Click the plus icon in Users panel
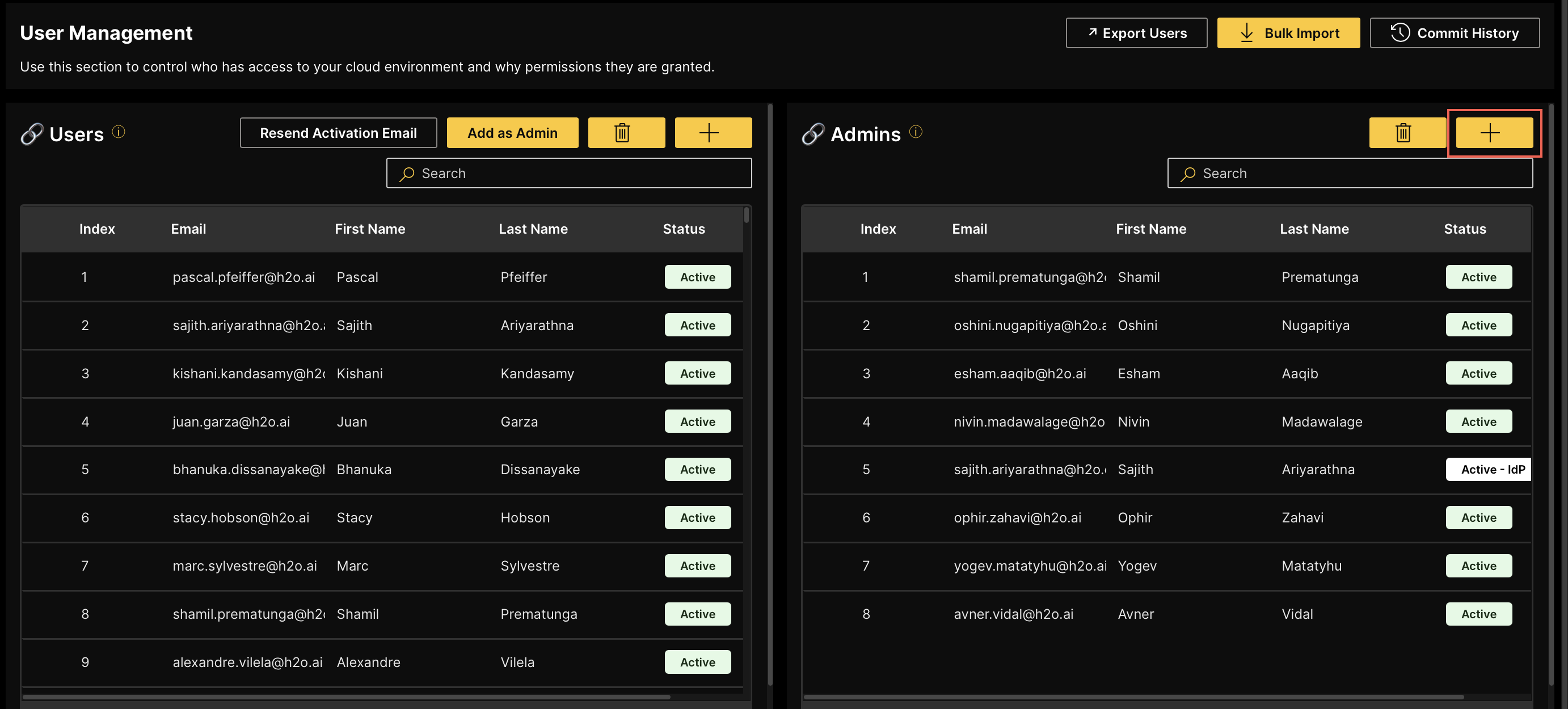 click(713, 133)
